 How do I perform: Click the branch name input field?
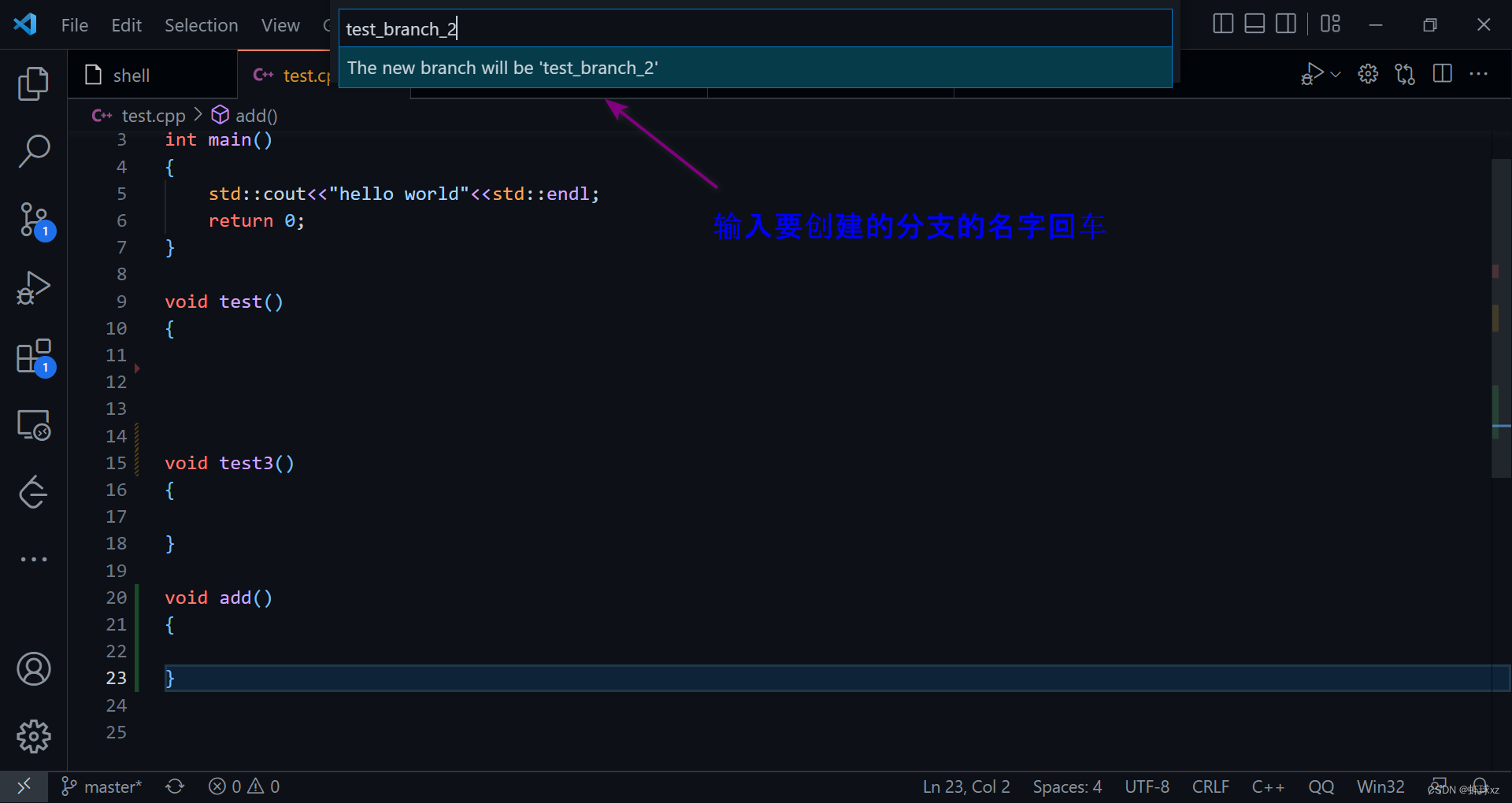(x=755, y=29)
